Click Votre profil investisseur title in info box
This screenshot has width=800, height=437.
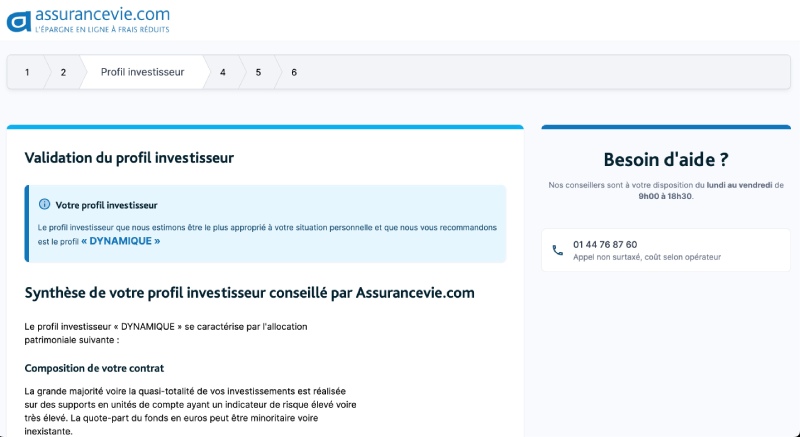(106, 205)
